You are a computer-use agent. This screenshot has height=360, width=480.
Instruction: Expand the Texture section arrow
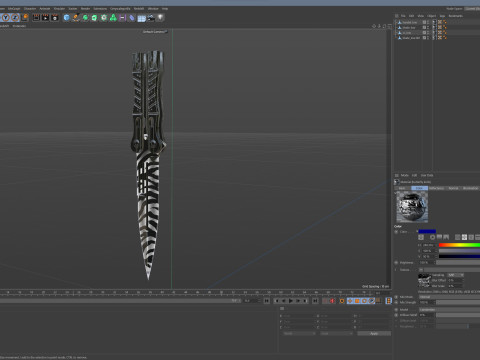(x=396, y=270)
